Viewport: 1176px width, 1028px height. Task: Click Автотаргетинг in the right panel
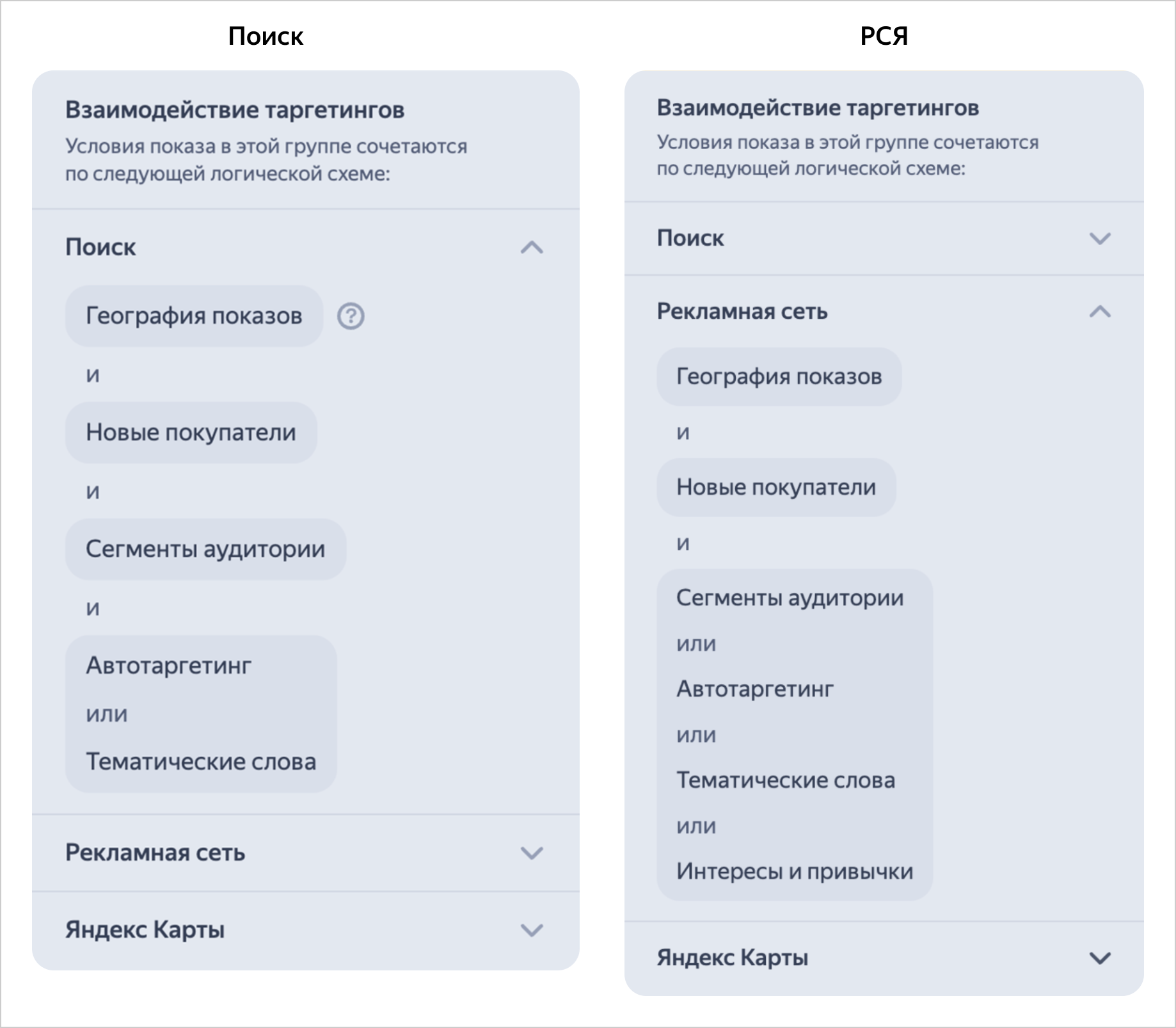[755, 689]
